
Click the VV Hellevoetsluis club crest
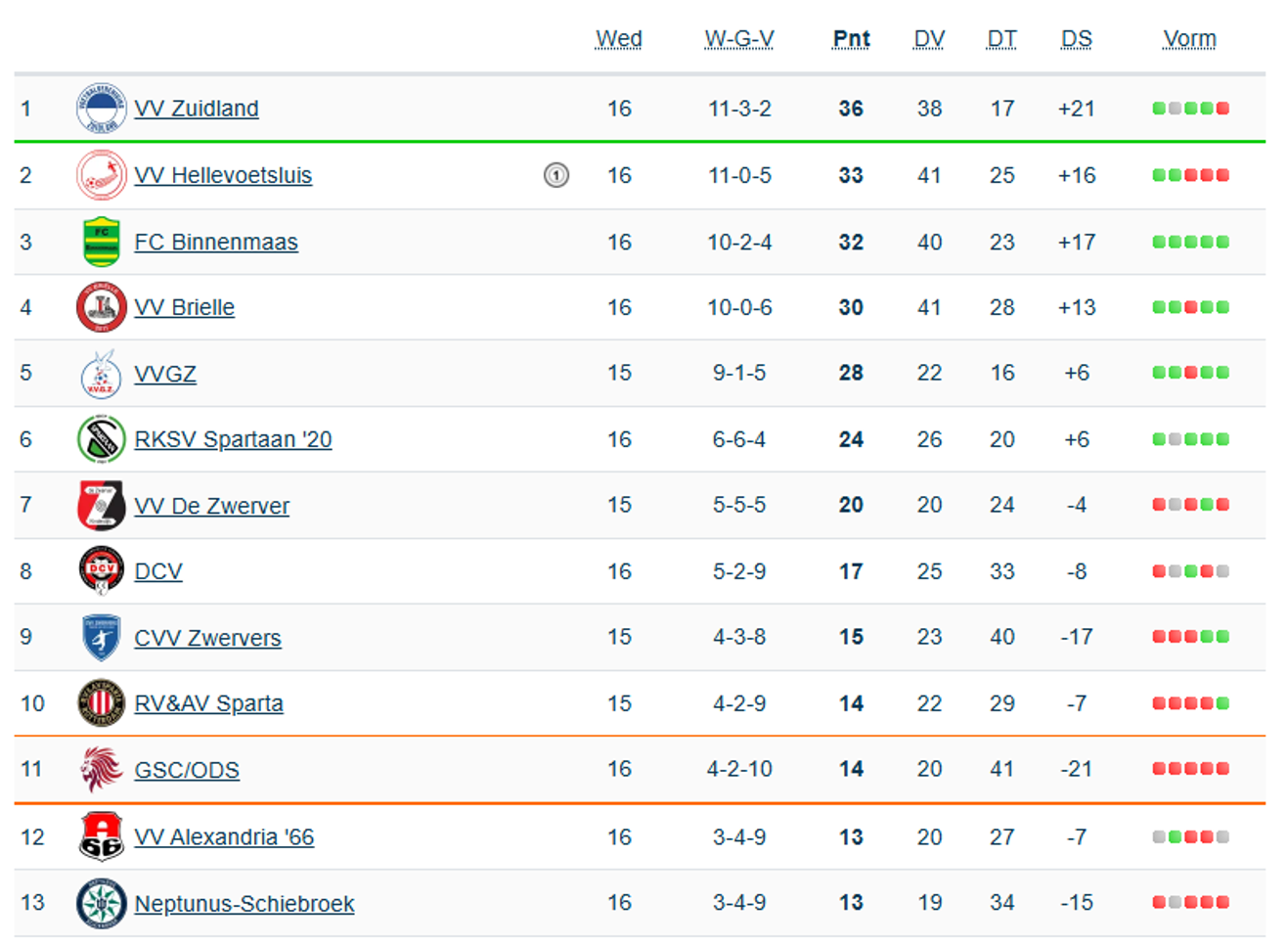click(x=101, y=175)
